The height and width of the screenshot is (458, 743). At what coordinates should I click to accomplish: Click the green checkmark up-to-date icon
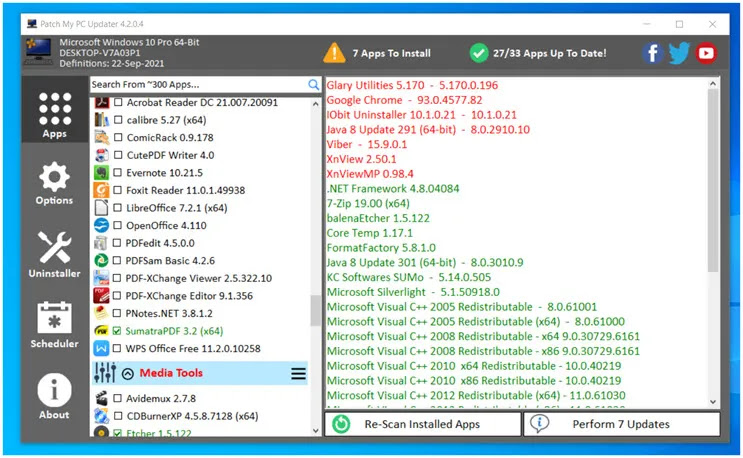(x=479, y=53)
